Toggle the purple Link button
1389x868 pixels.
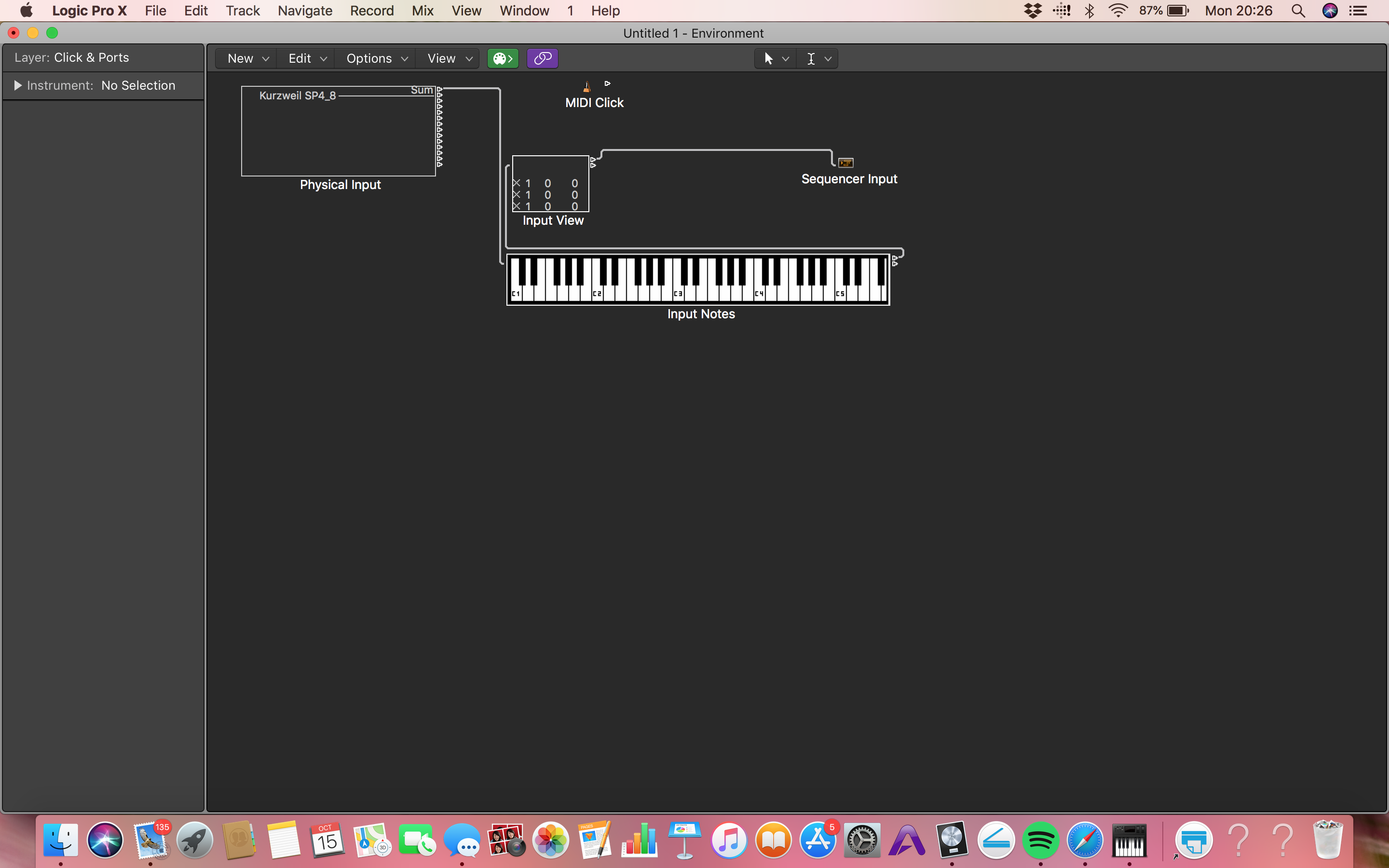pos(543,58)
